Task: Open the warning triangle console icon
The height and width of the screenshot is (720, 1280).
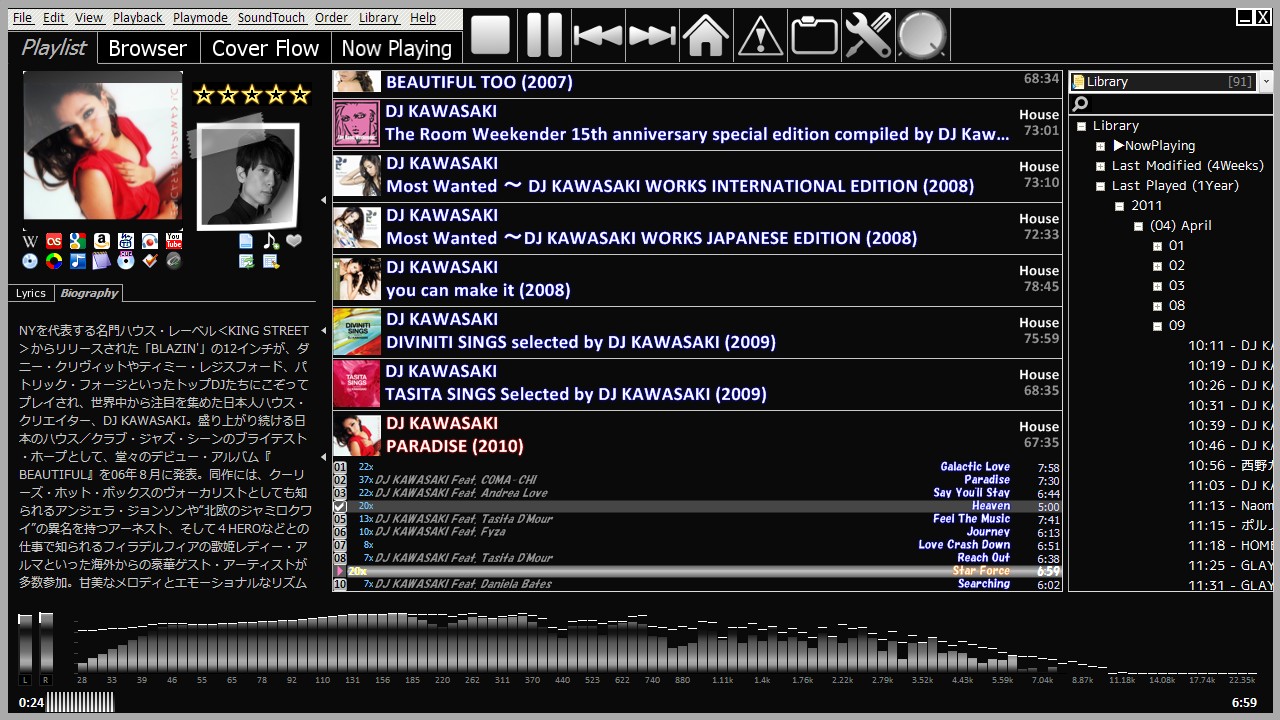Action: 760,35
